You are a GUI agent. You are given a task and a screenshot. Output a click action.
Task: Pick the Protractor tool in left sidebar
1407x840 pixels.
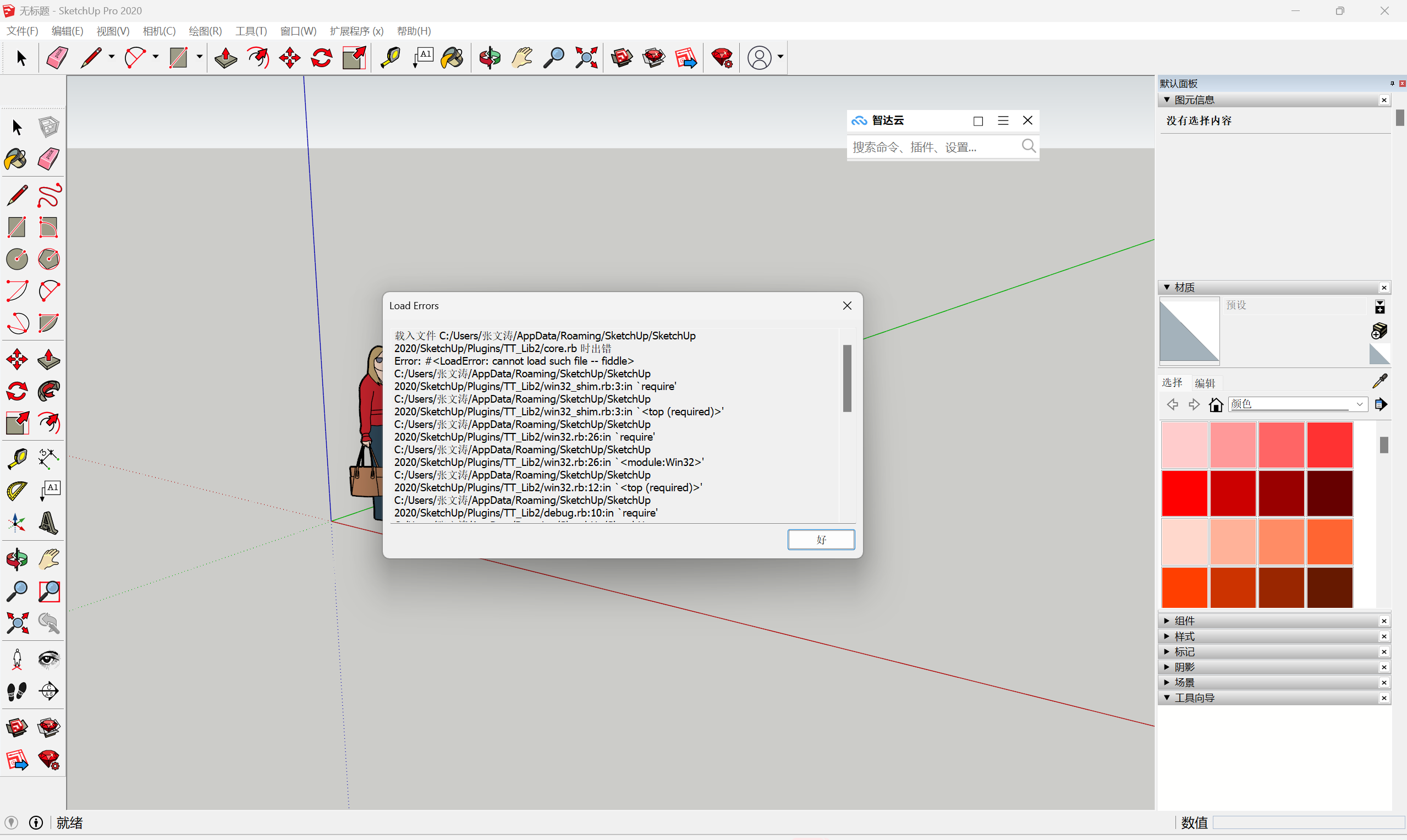[17, 490]
